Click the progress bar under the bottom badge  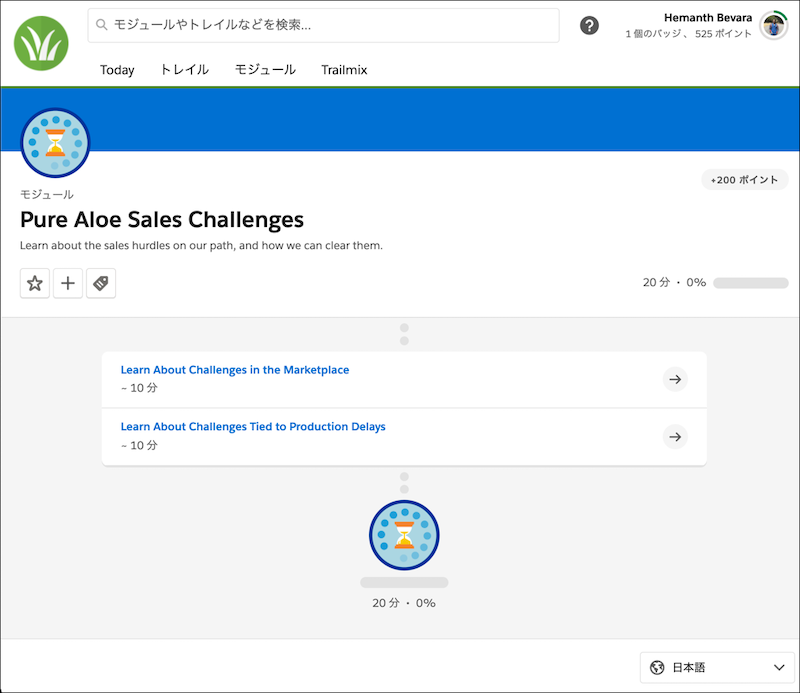404,582
